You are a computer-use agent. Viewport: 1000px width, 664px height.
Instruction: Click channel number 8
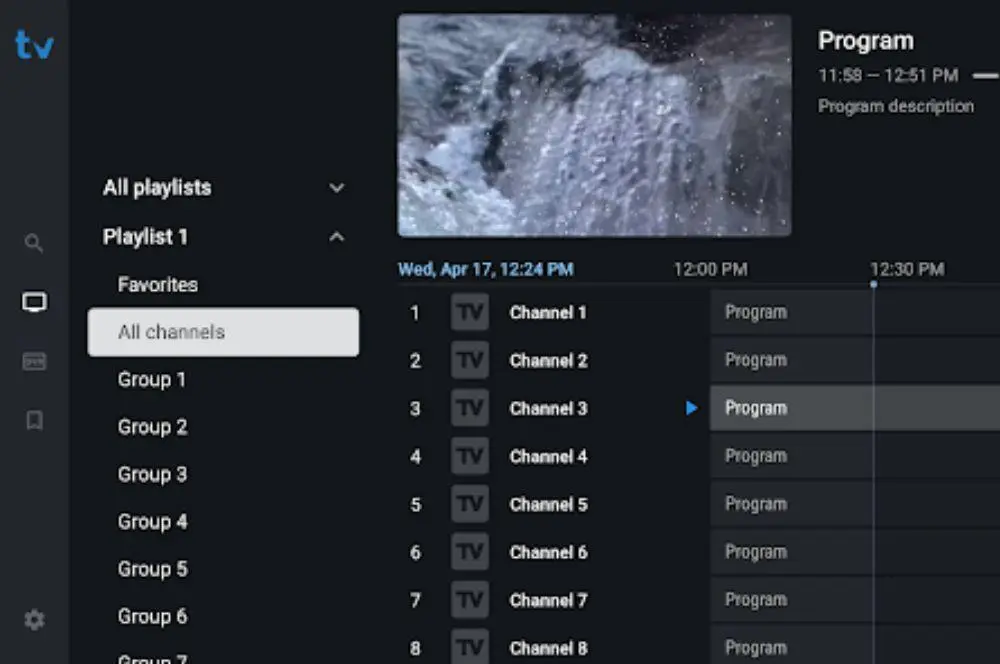point(415,648)
